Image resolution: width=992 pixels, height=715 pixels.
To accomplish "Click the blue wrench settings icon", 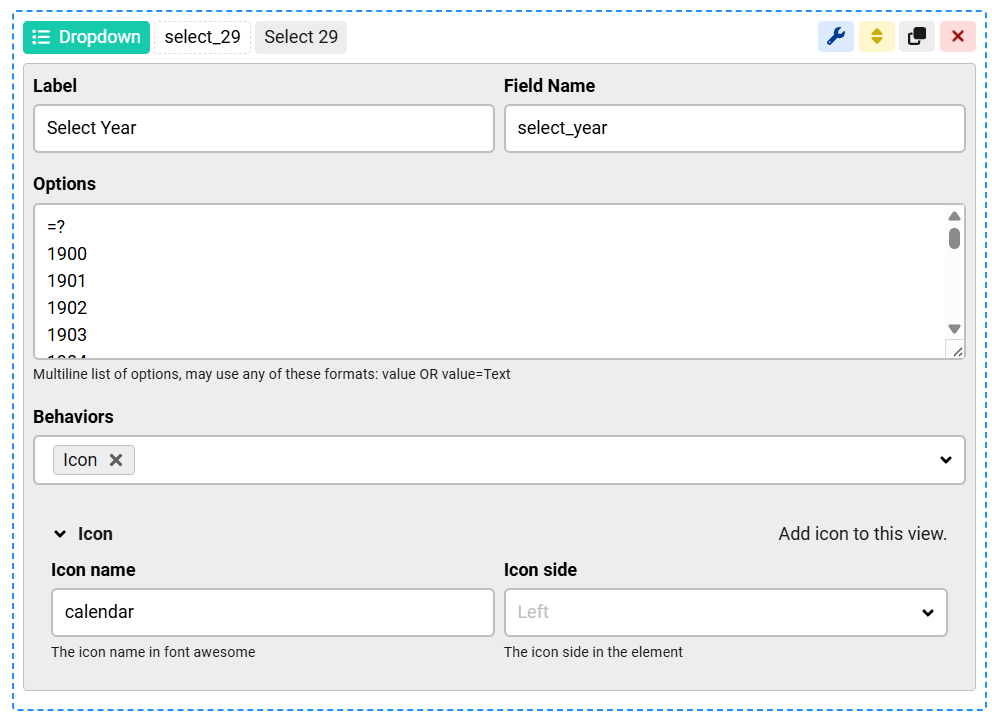I will click(836, 37).
